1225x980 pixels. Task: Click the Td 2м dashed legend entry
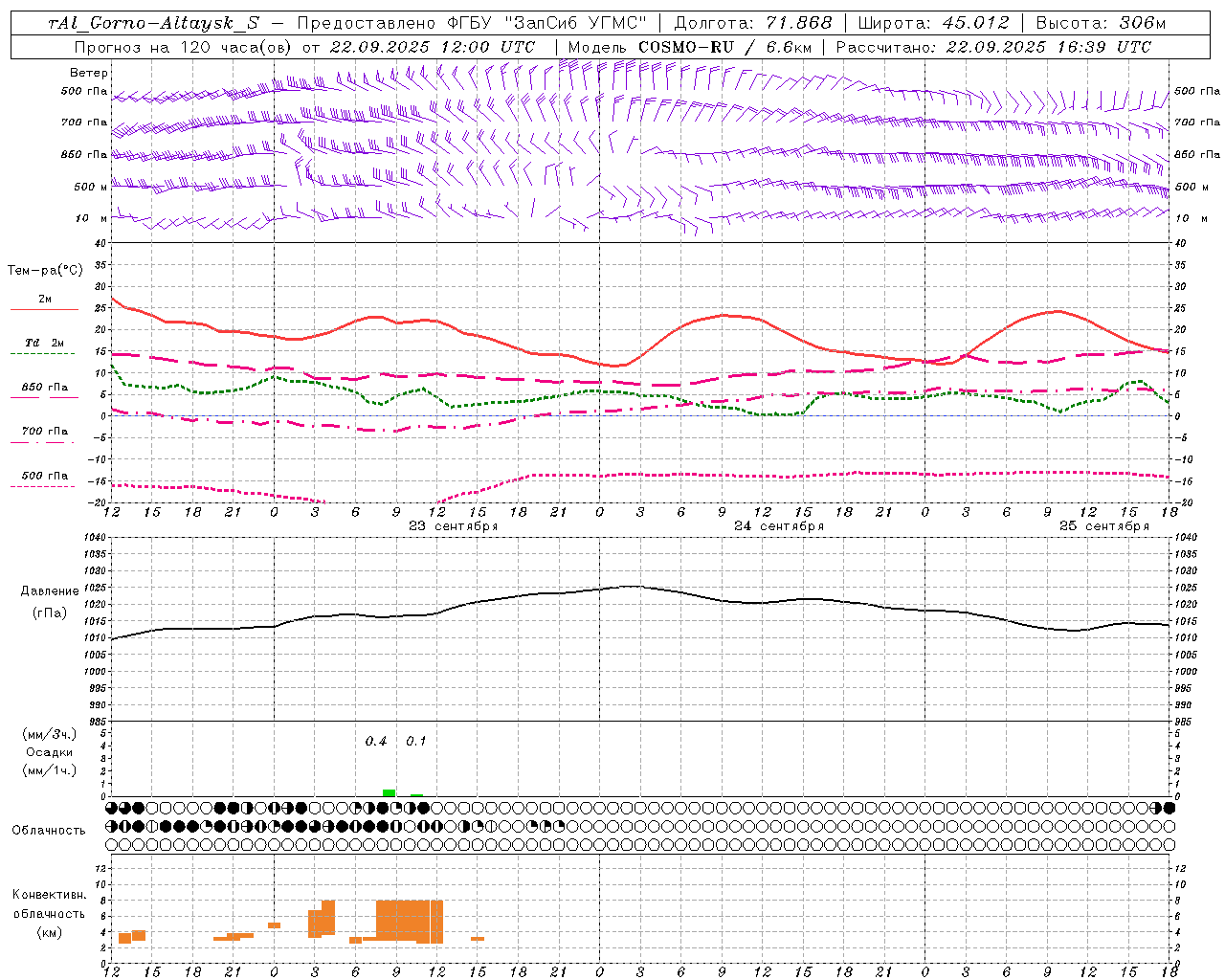coord(44,345)
